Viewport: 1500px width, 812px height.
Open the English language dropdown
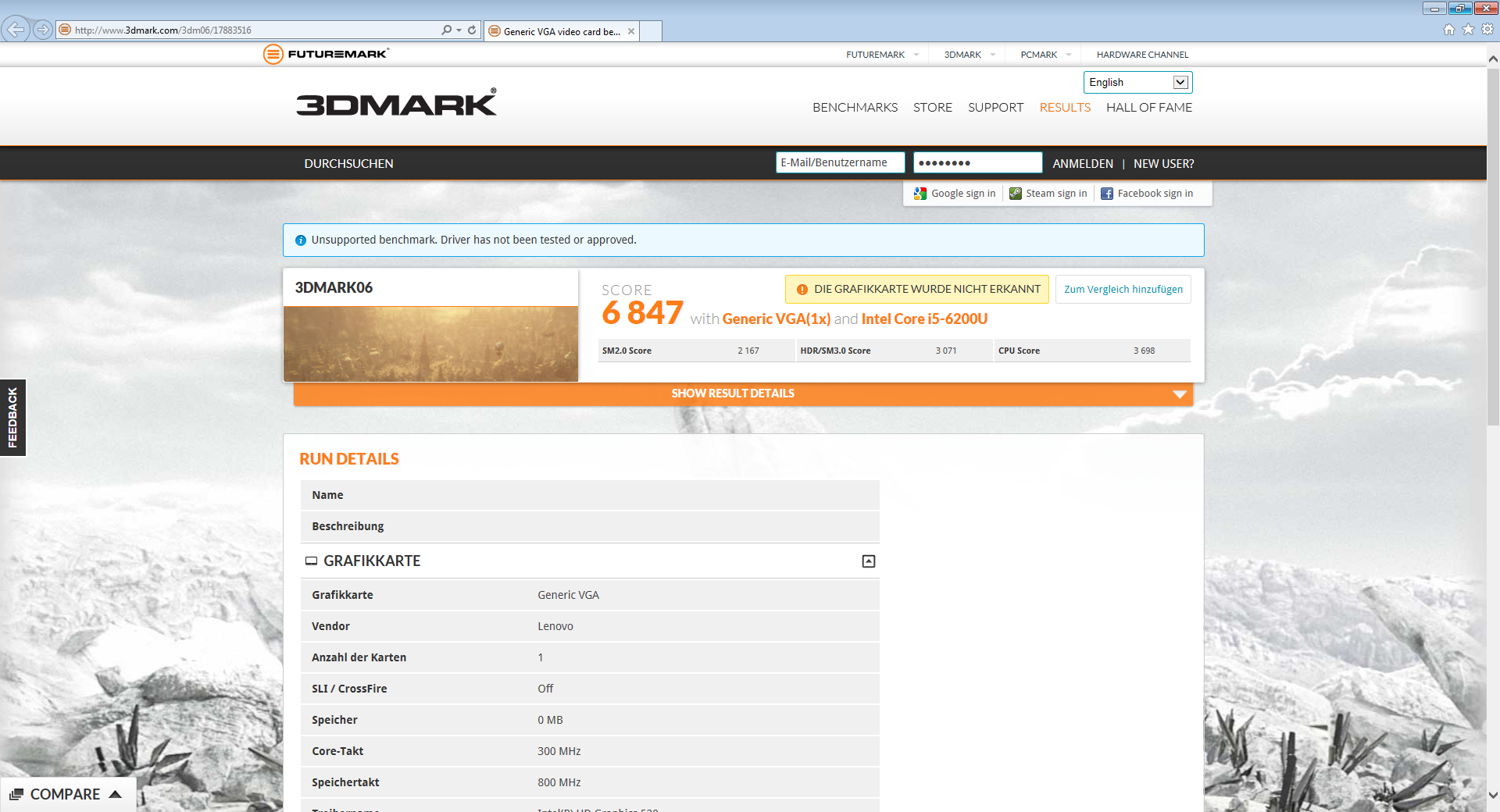(x=1137, y=82)
